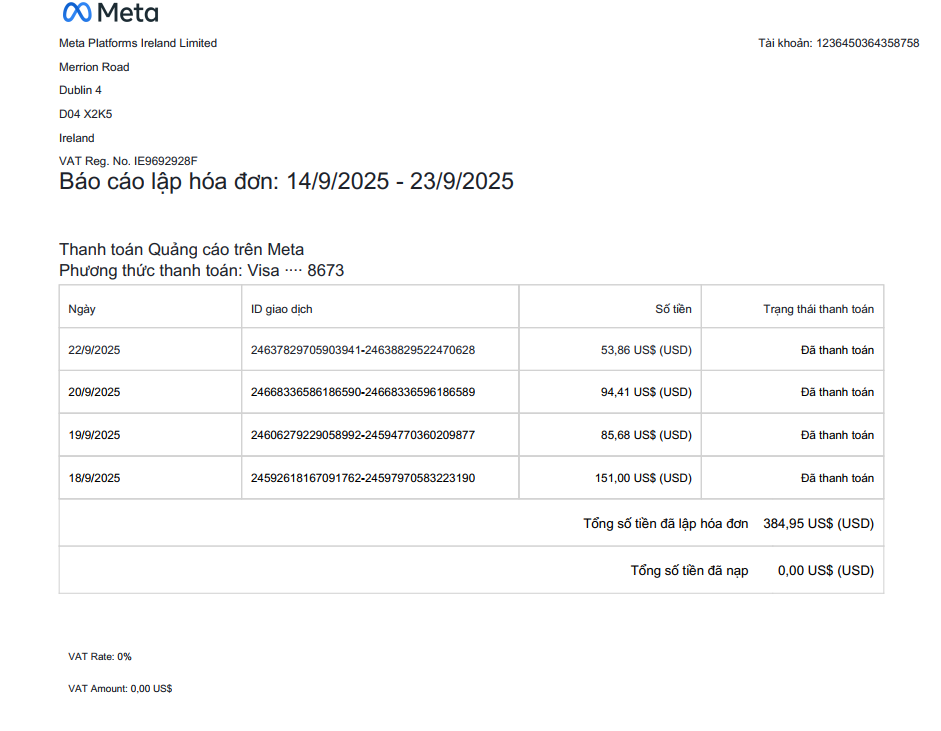941x731 pixels.
Task: Click the date cell '19/9/2025'
Action: click(x=94, y=435)
